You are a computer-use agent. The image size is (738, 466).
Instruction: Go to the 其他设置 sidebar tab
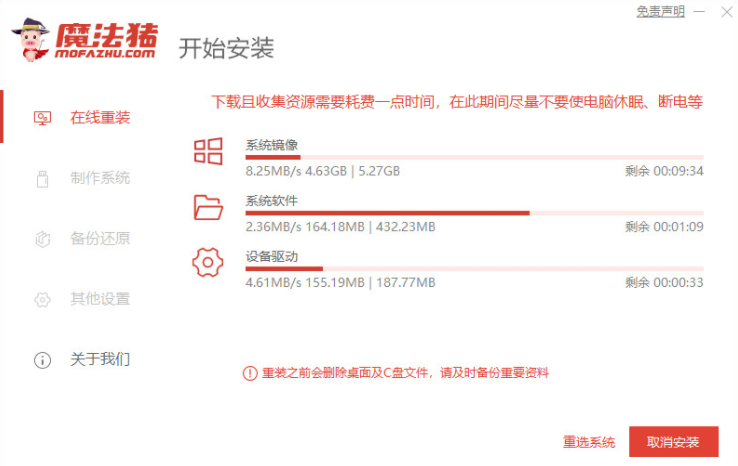pos(100,300)
